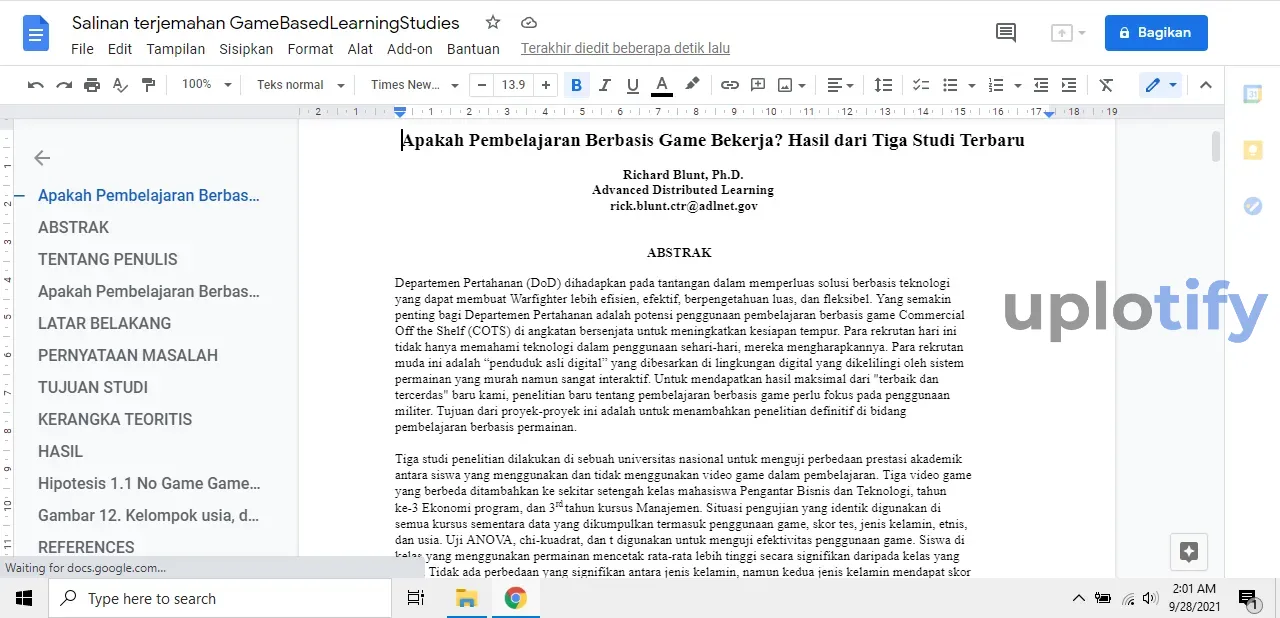Image resolution: width=1280 pixels, height=618 pixels.
Task: Open last edit history link
Action: [625, 48]
